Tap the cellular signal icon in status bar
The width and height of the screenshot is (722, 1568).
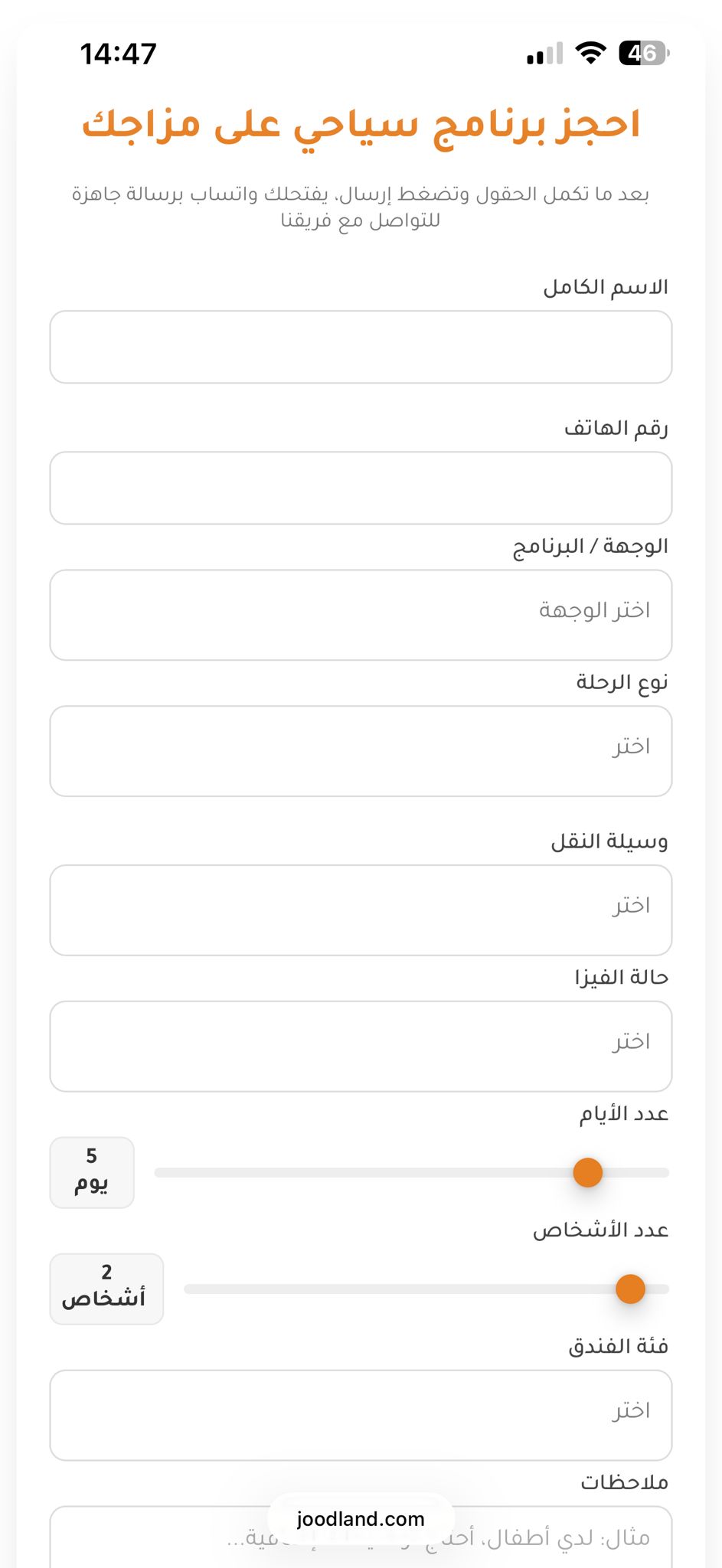544,54
